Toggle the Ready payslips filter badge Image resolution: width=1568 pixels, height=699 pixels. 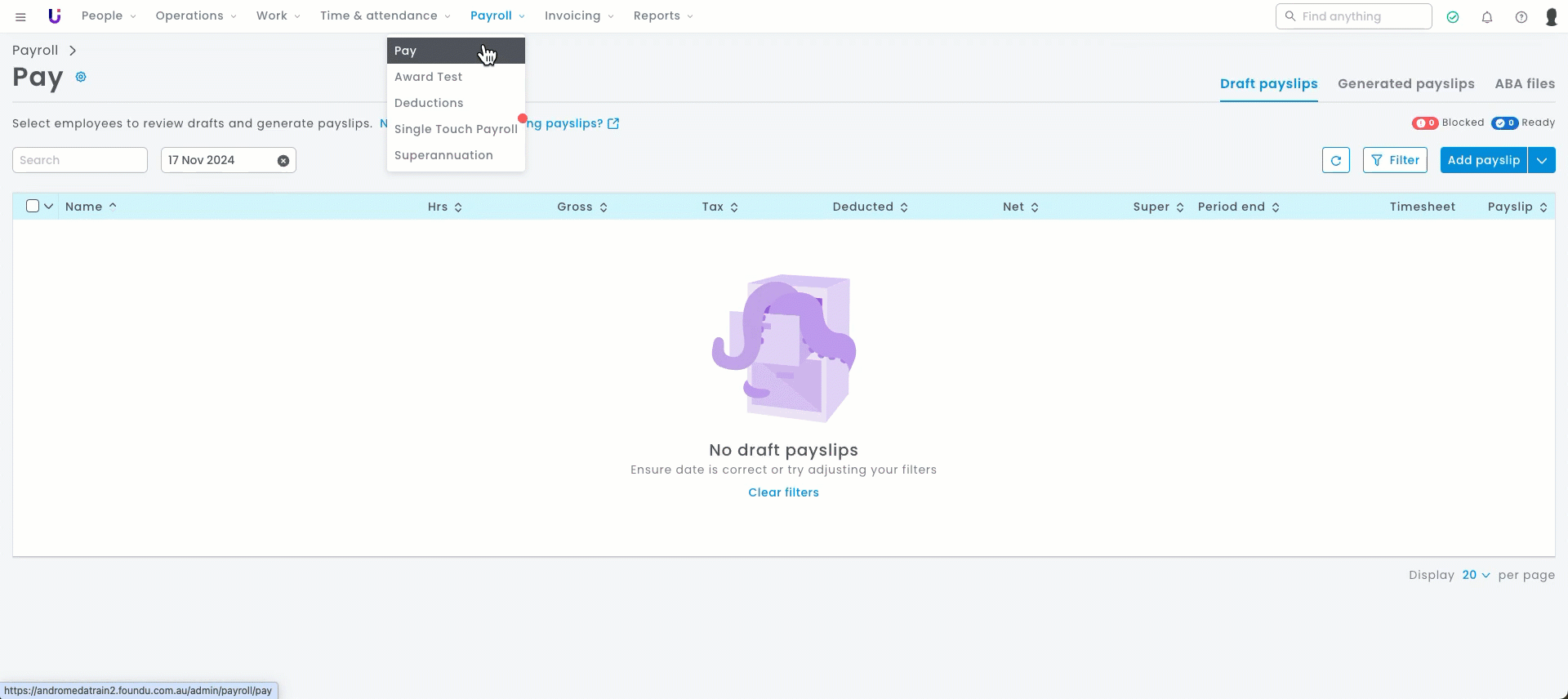click(1504, 123)
